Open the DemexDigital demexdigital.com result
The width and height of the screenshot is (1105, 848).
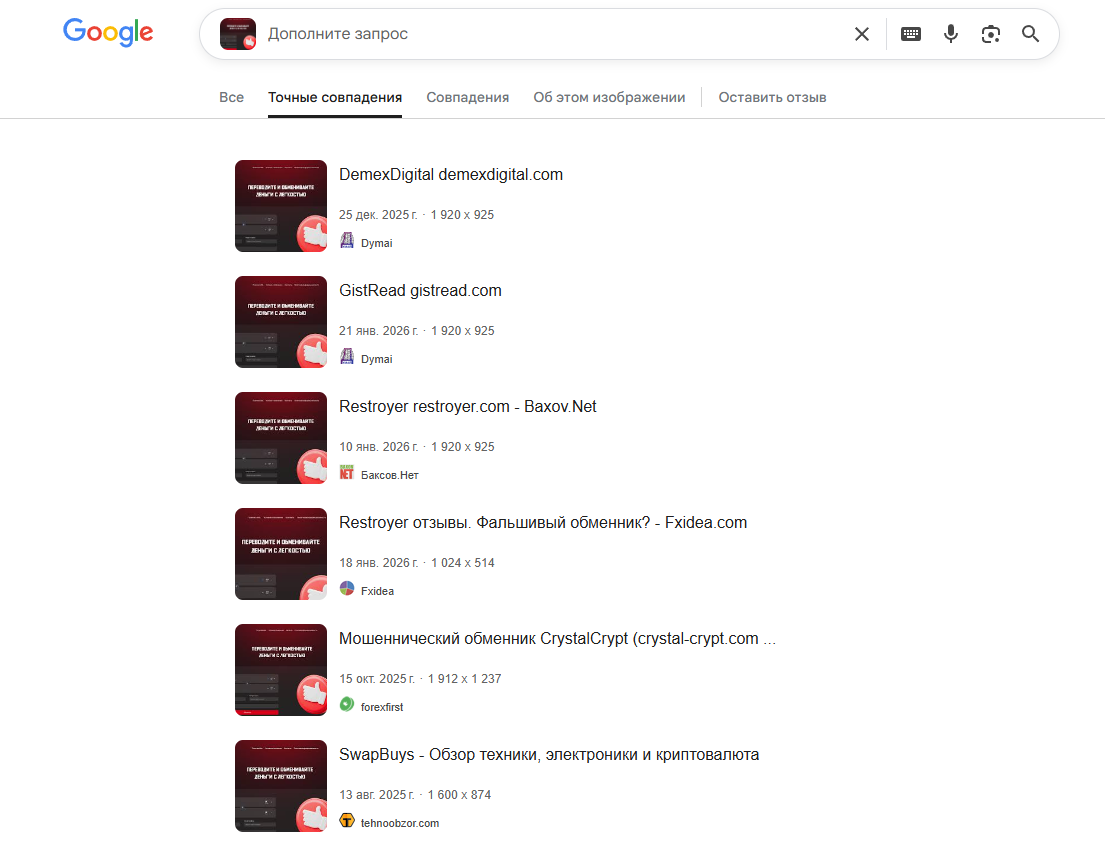pos(451,174)
